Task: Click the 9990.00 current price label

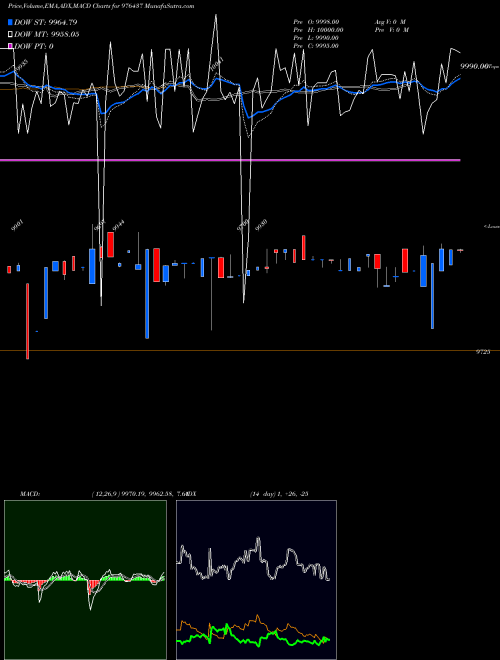Action: [476, 66]
